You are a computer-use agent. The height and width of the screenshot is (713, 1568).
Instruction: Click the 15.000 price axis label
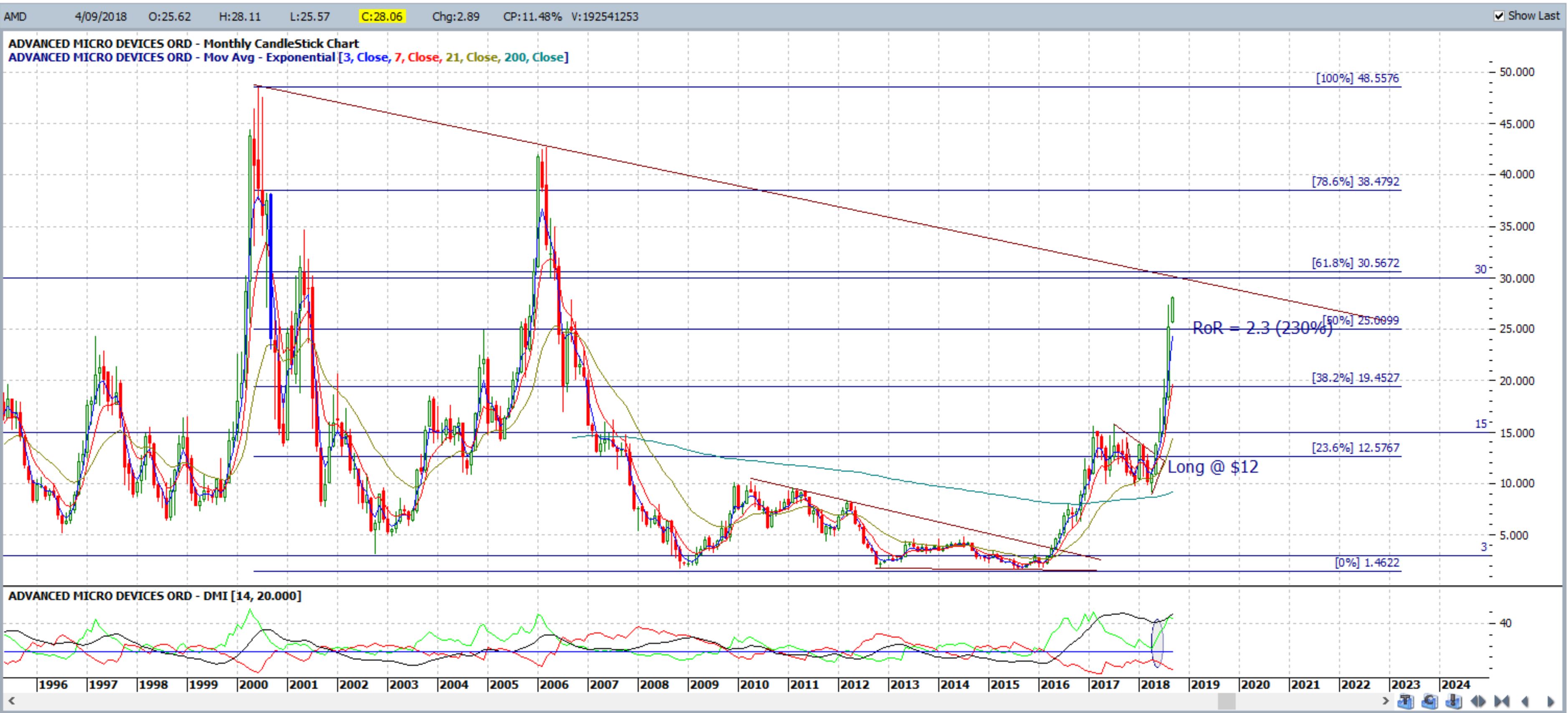(x=1517, y=433)
